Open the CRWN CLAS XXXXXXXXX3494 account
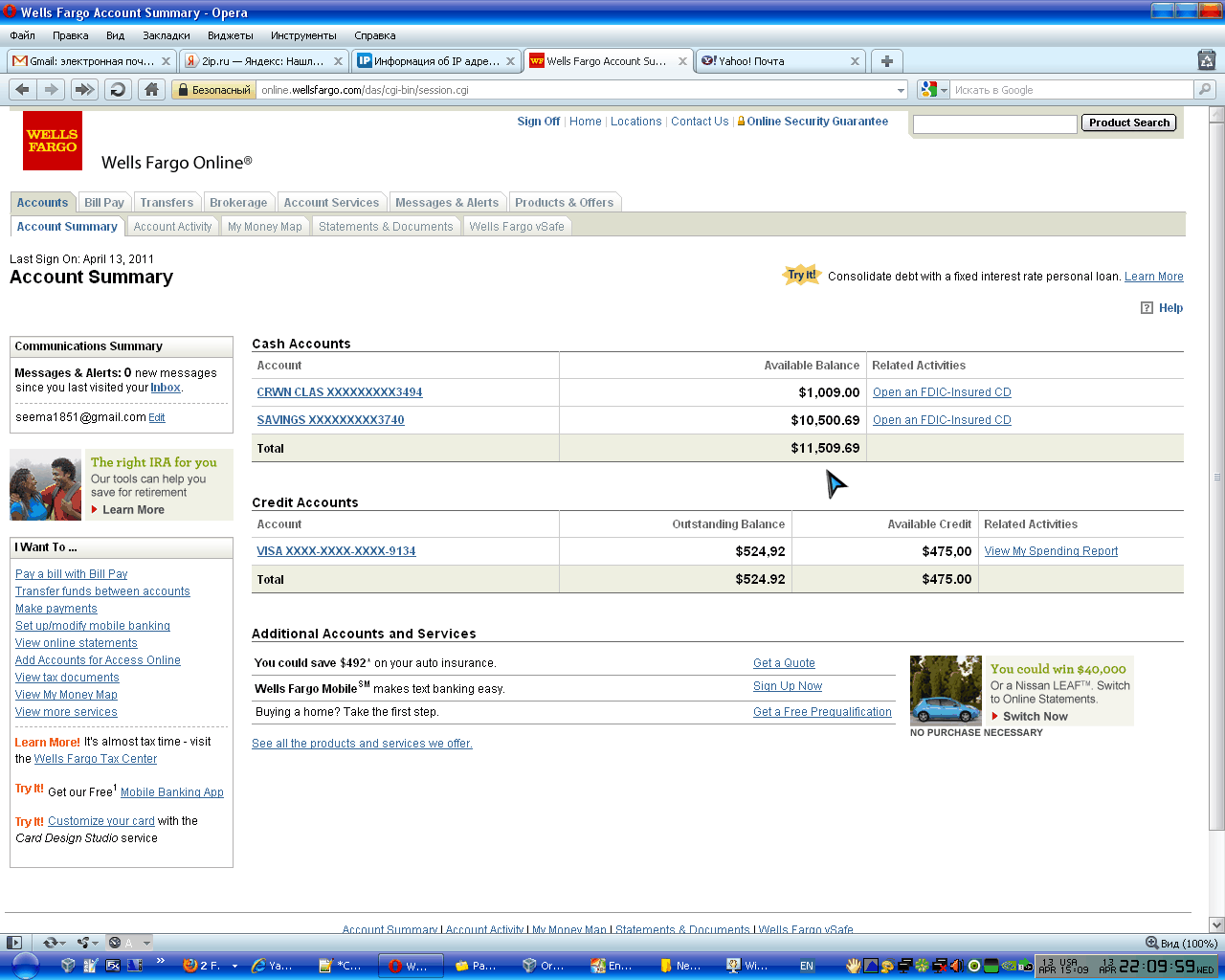1225x980 pixels. (340, 392)
